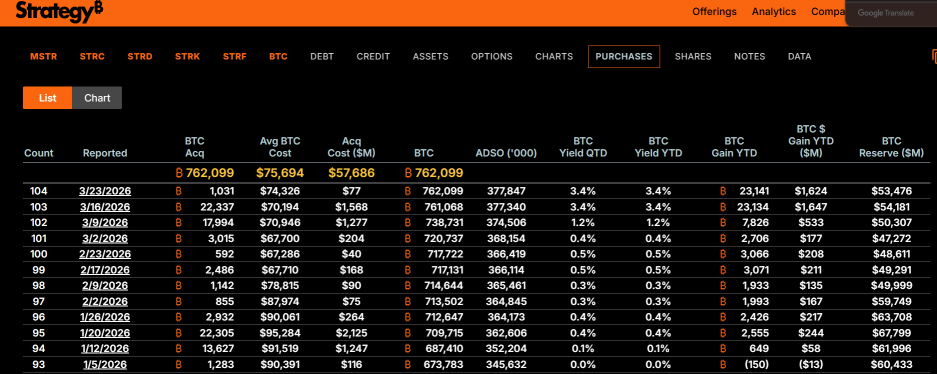
Task: Click the avg cost $95,284 cell
Action: (x=280, y=333)
